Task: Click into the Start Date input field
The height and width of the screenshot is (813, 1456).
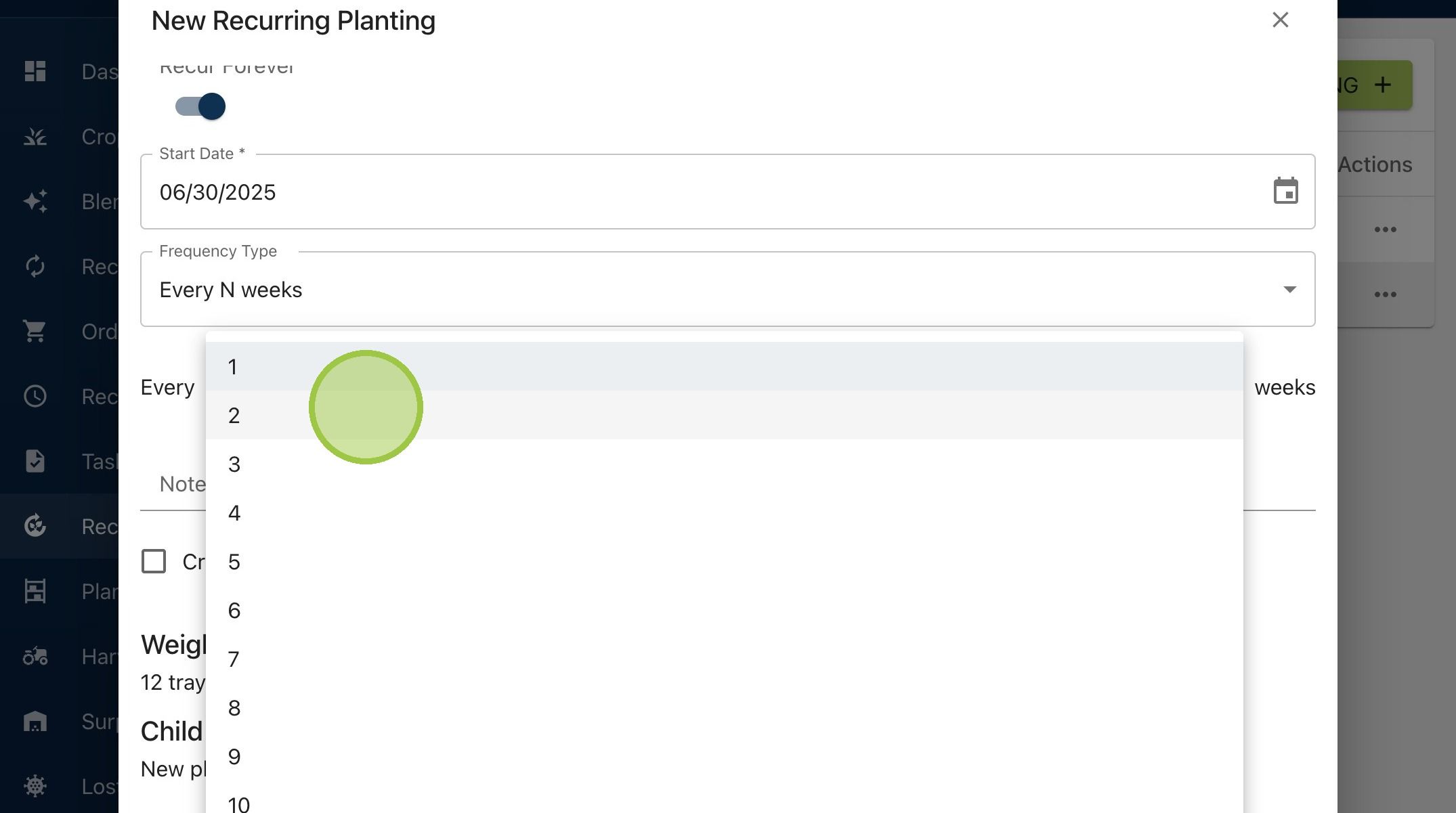Action: (704, 192)
